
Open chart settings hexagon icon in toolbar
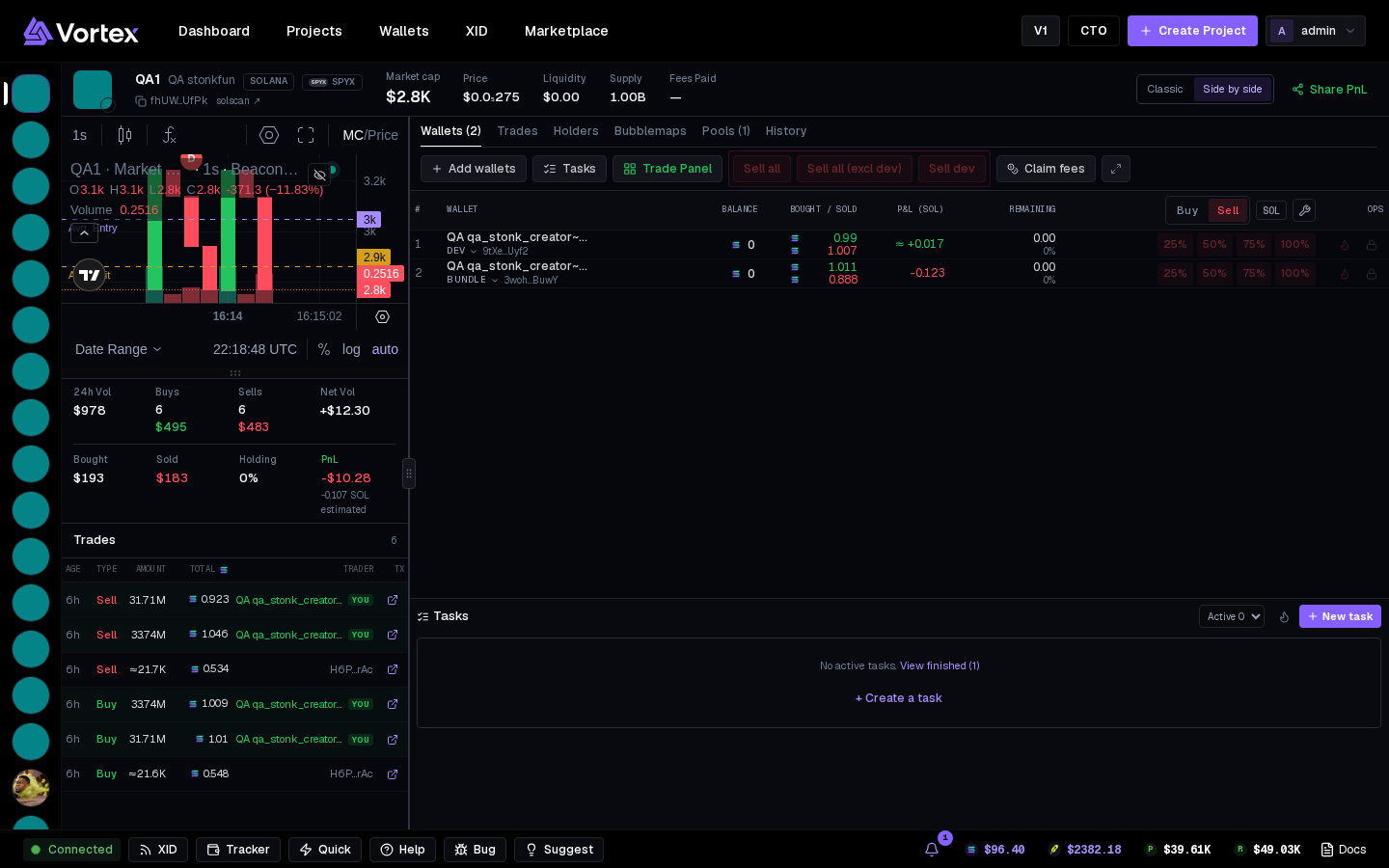pyautogui.click(x=269, y=135)
